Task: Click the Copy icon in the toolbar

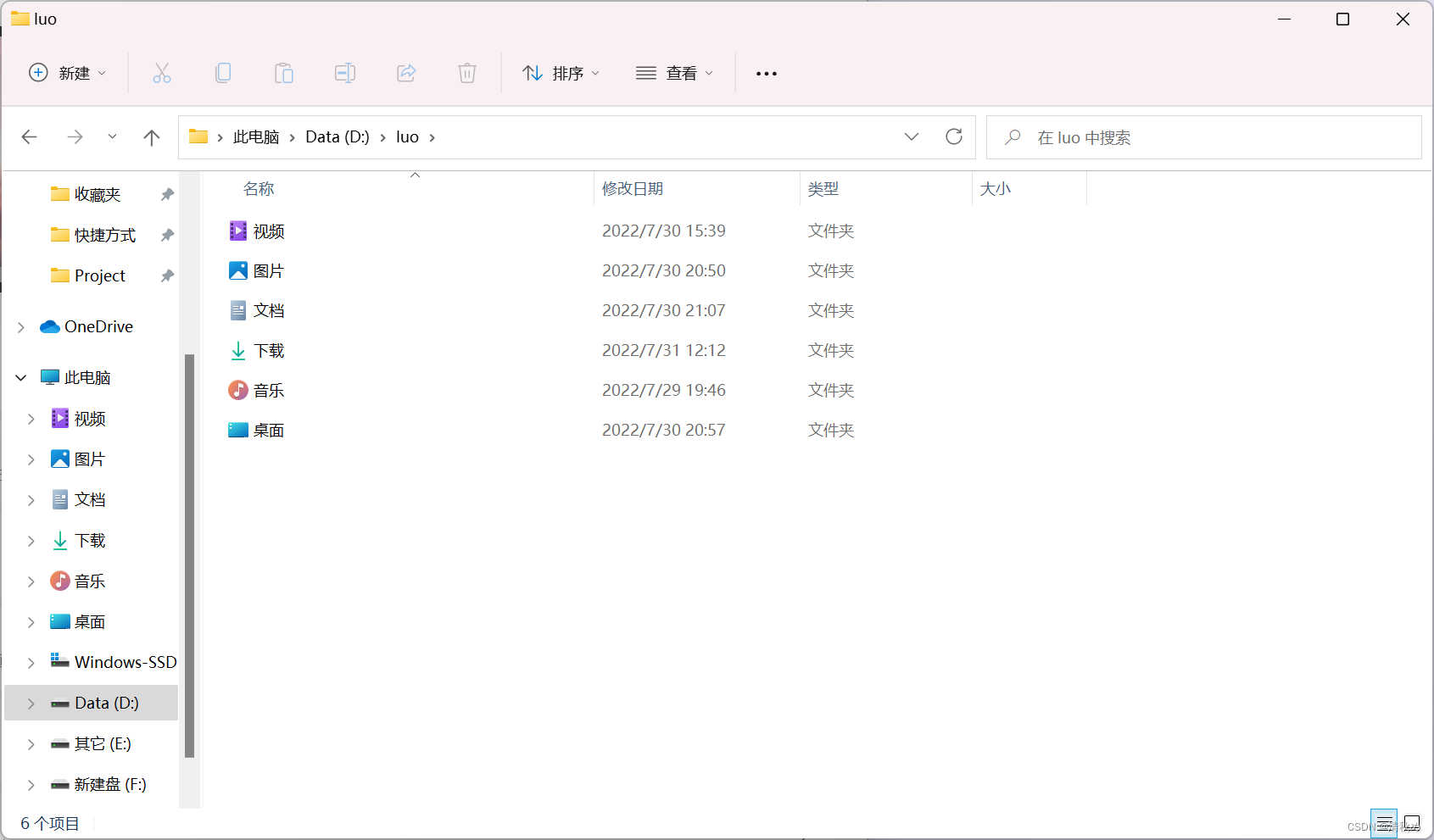Action: point(222,73)
